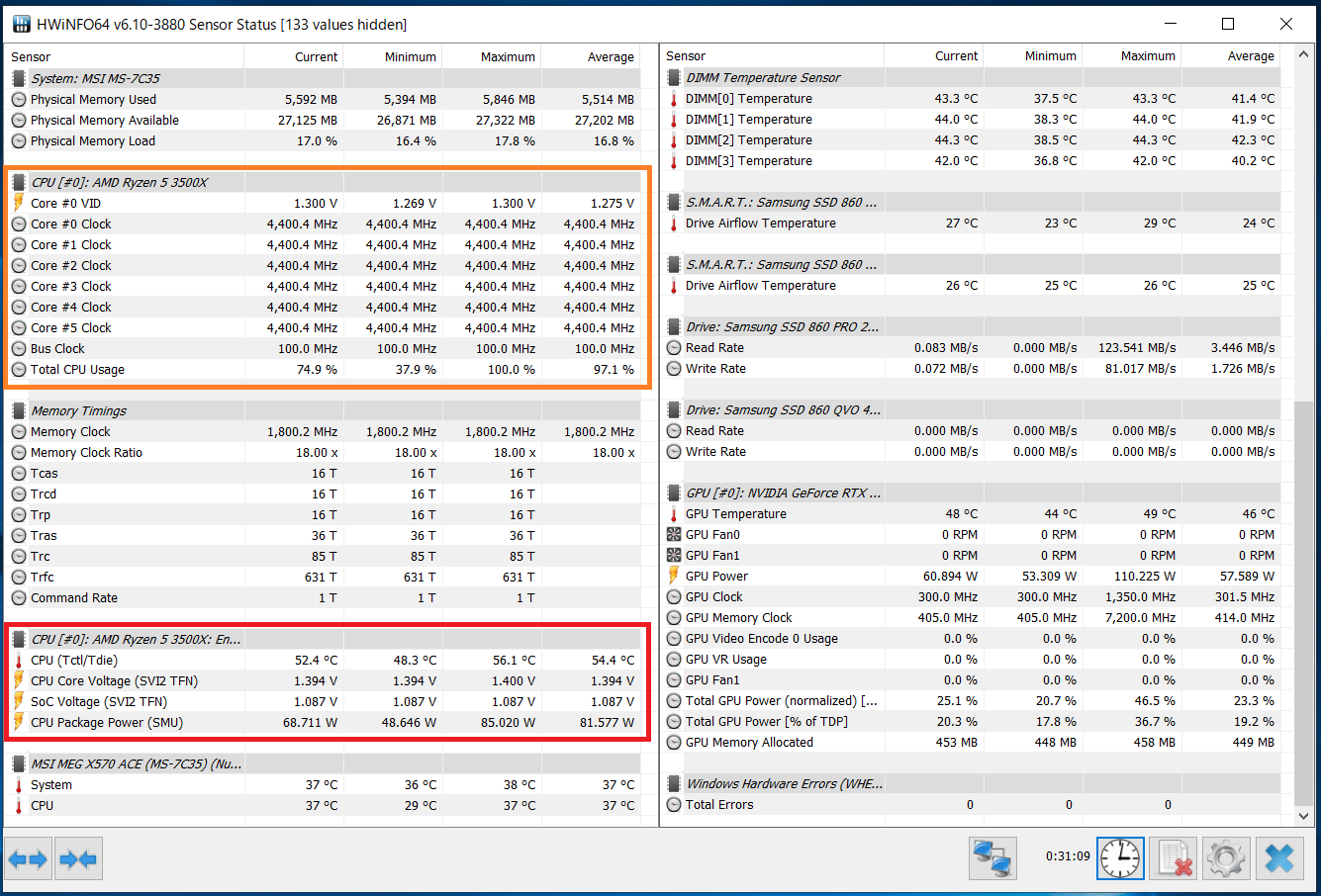
Task: Click the right panel Maximum column header
Action: click(x=1131, y=55)
